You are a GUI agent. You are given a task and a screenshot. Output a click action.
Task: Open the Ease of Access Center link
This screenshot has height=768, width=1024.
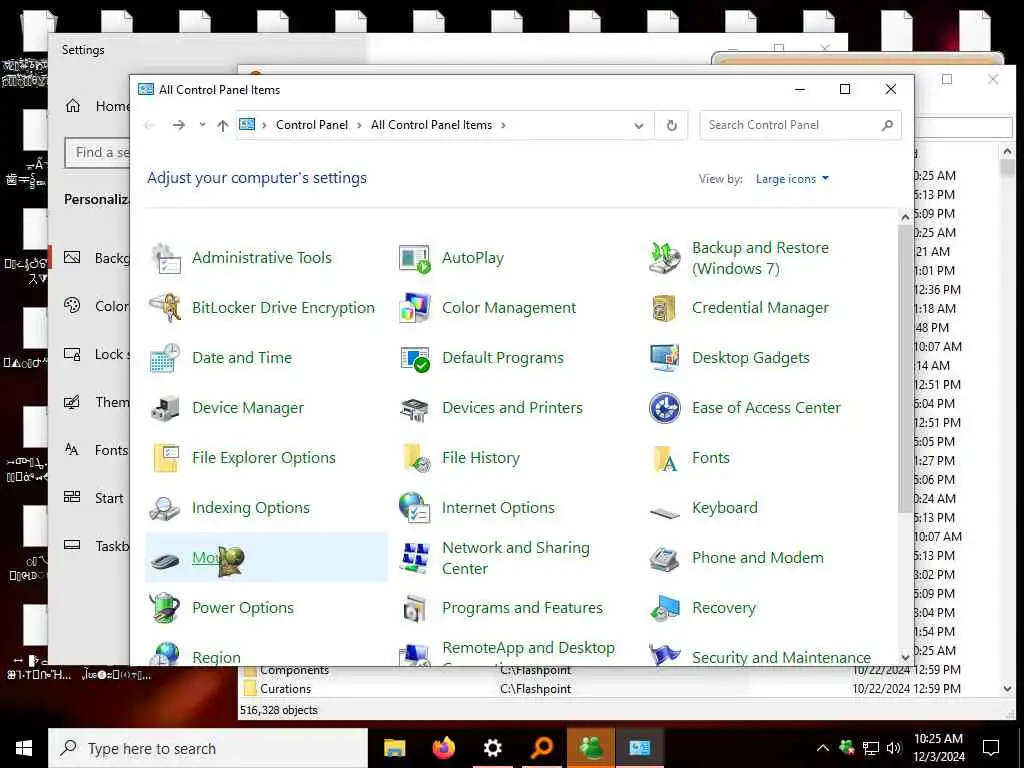(x=766, y=408)
